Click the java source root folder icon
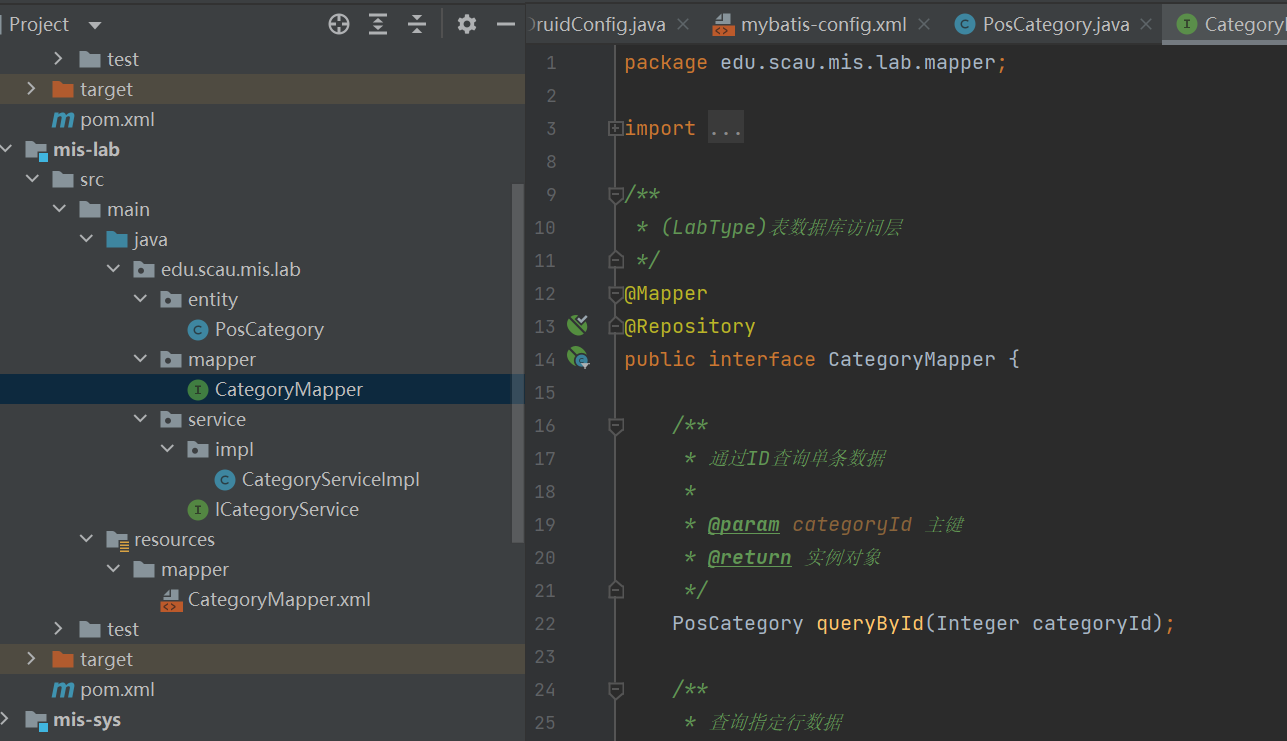Viewport: 1287px width, 741px height. tap(117, 239)
